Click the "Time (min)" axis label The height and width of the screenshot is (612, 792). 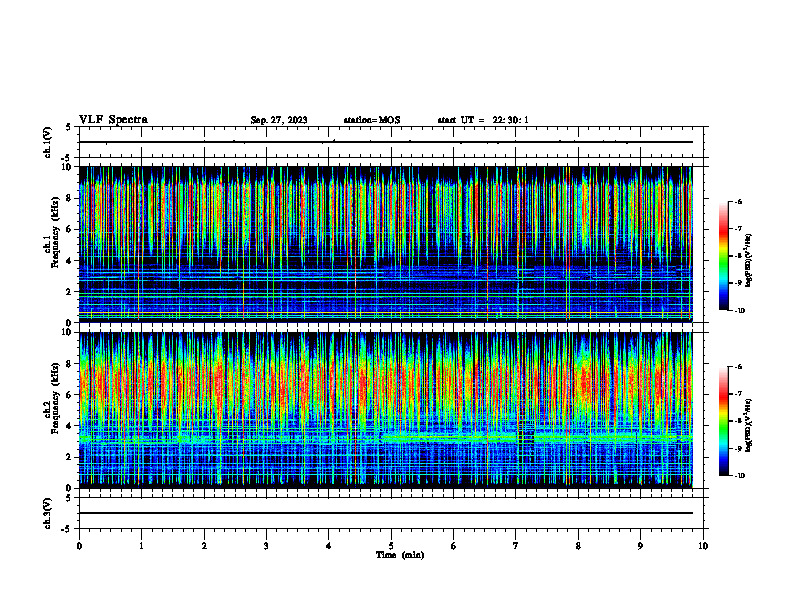[x=400, y=555]
